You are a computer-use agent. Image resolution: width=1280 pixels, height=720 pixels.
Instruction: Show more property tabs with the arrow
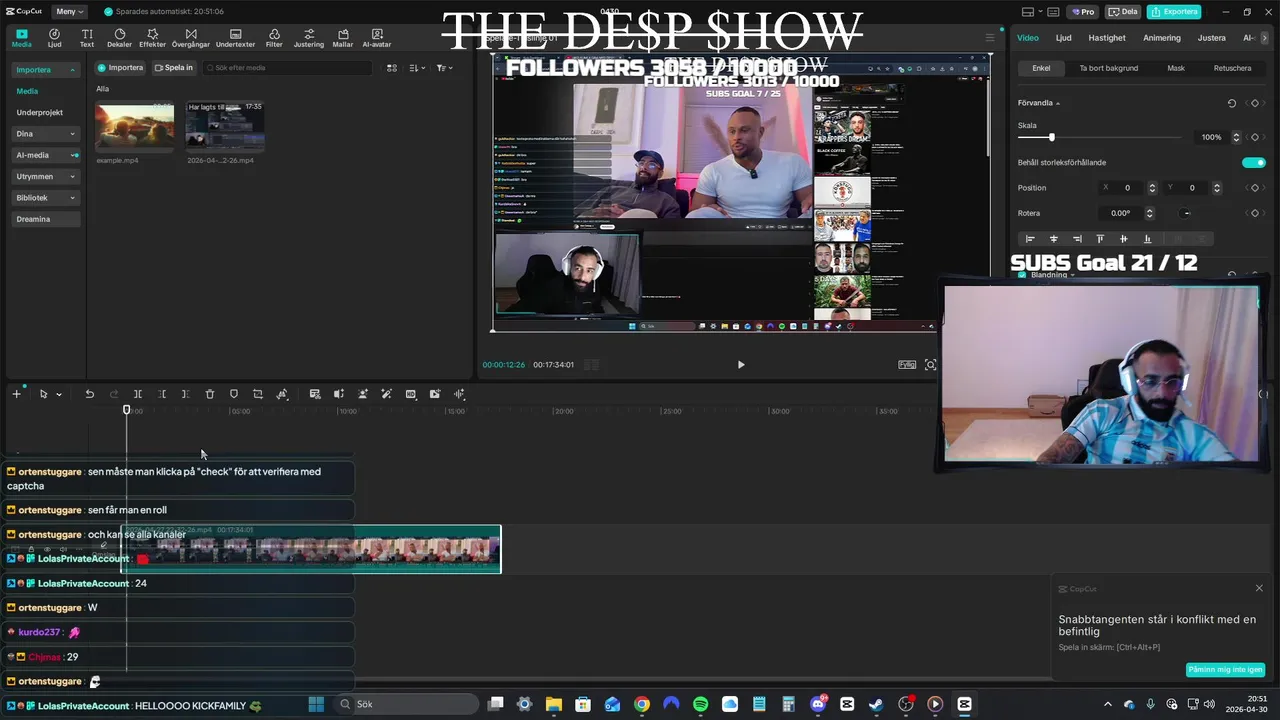(x=1265, y=38)
